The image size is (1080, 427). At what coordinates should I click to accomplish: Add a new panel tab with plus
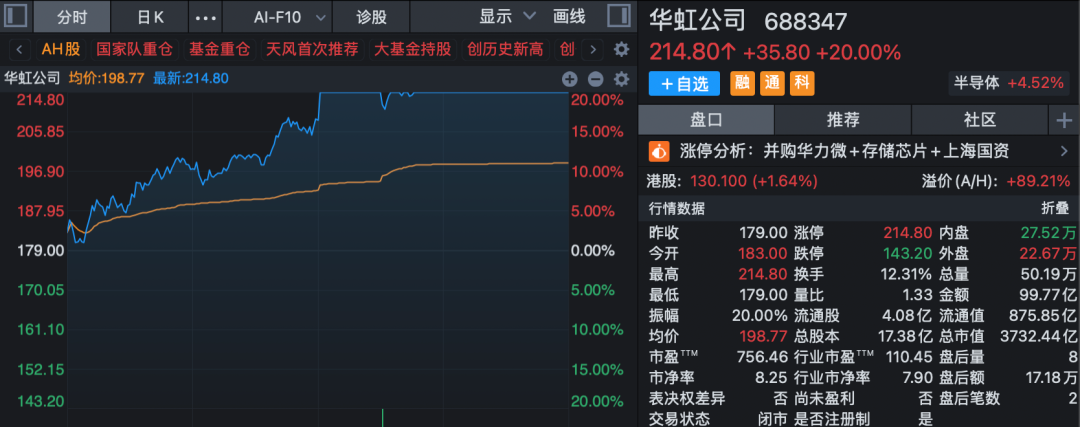coord(1064,121)
